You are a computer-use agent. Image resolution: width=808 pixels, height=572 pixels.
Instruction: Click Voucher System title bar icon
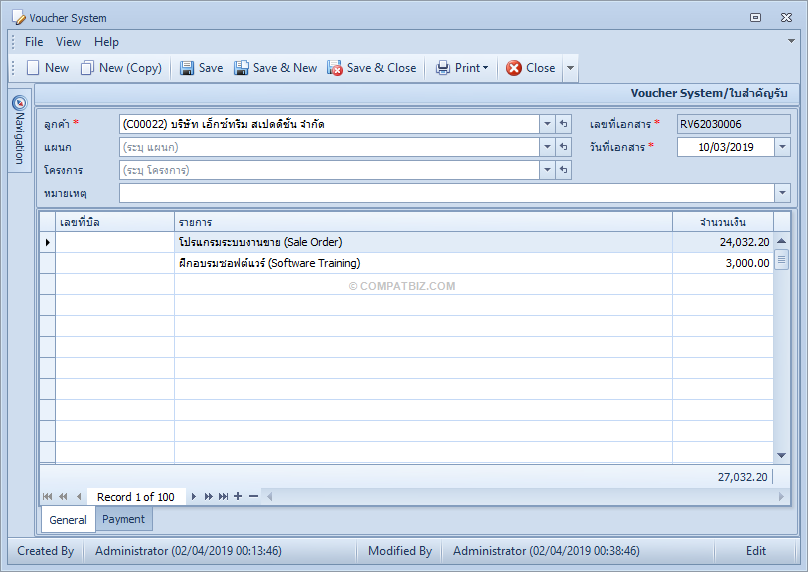[x=19, y=18]
